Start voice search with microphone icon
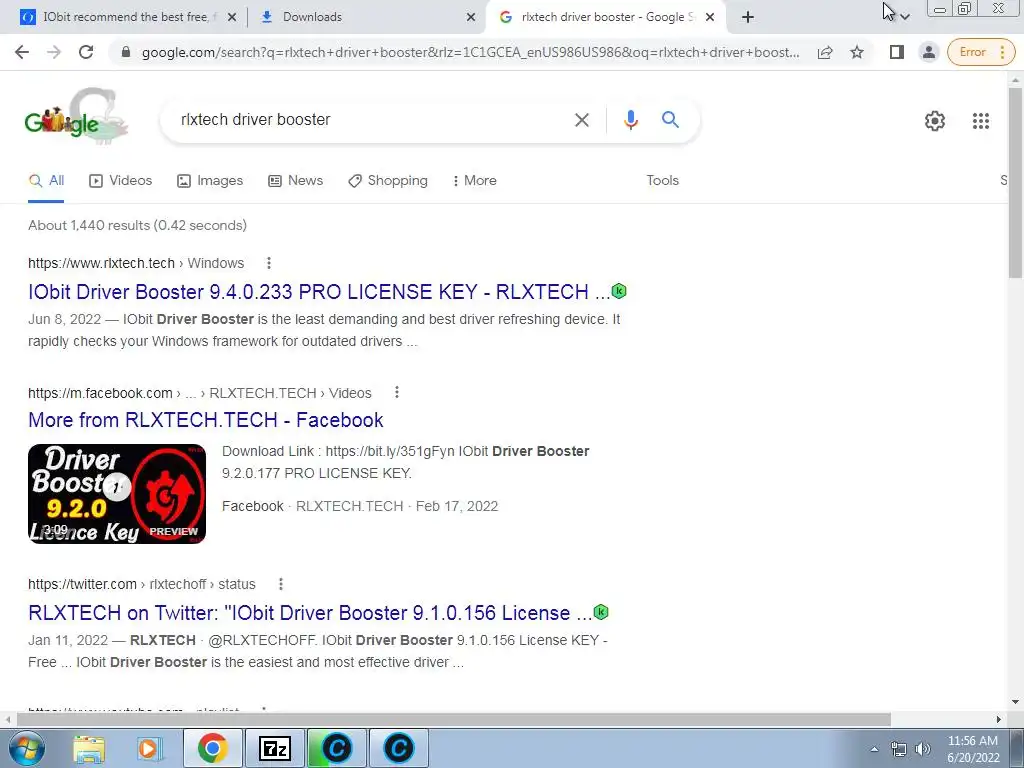This screenshot has height=768, width=1024. pyautogui.click(x=631, y=120)
